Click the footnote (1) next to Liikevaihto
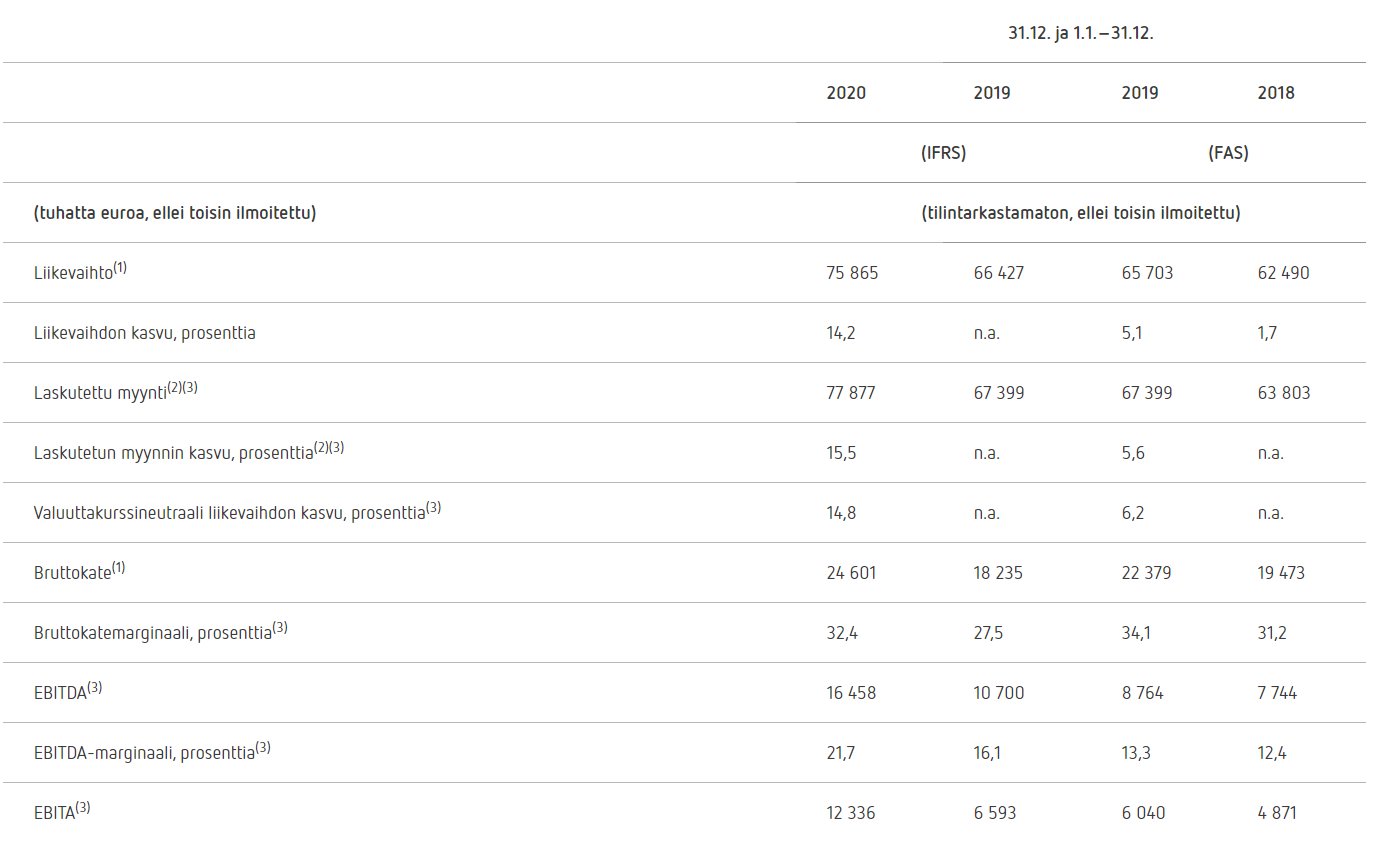The width and height of the screenshot is (1399, 841). [x=120, y=268]
